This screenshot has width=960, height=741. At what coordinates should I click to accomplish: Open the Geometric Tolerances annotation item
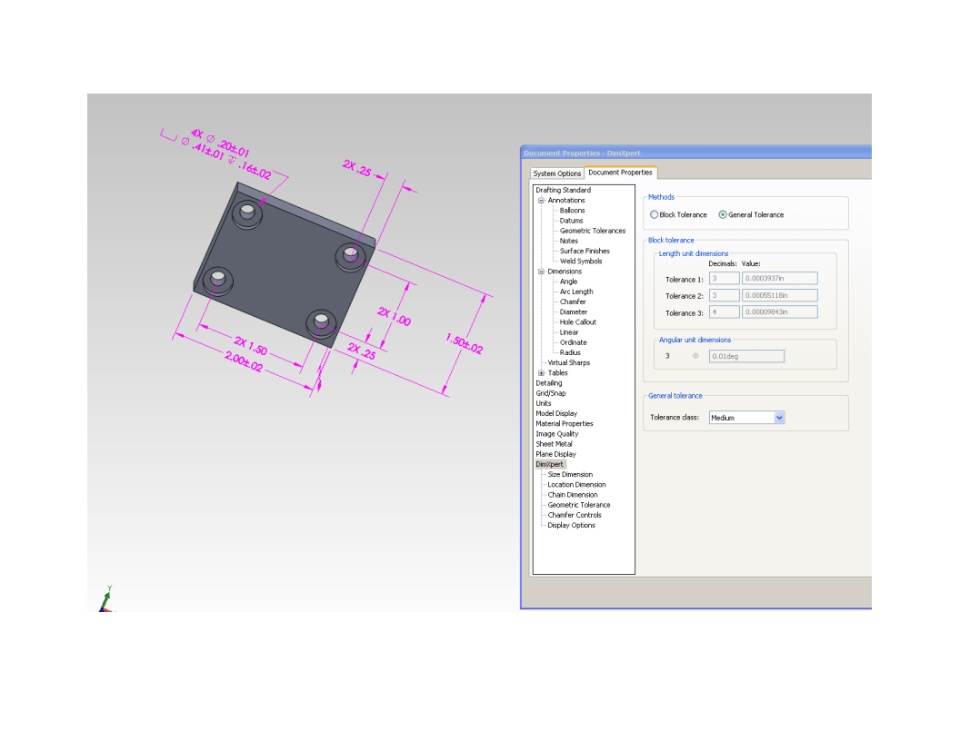[593, 231]
